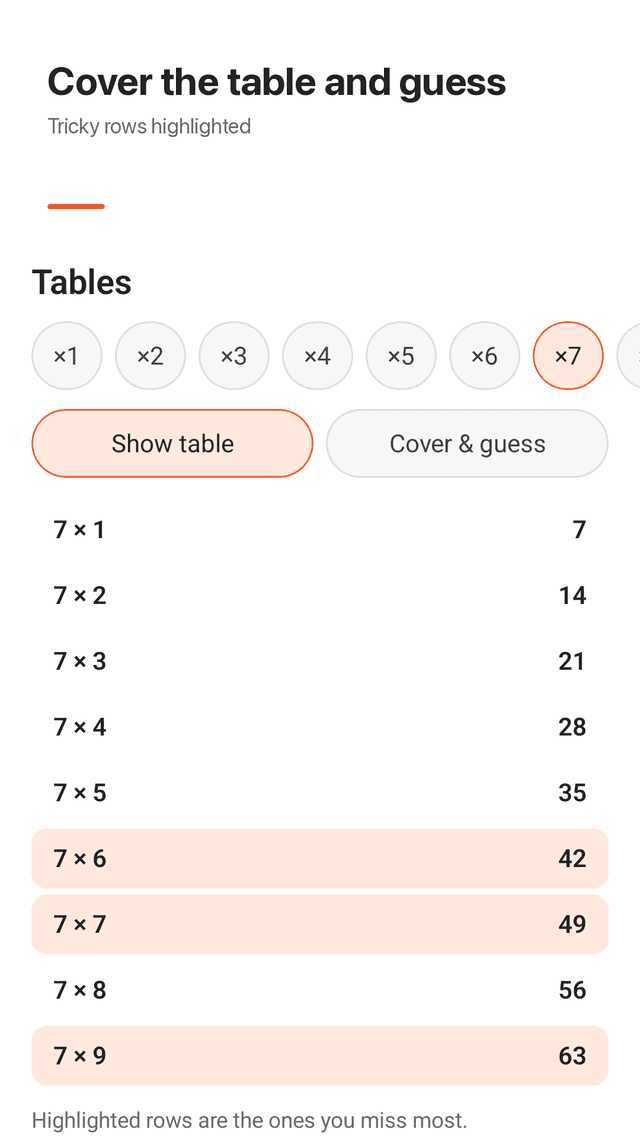The width and height of the screenshot is (640, 1138).
Task: Click the highlighted 7 × 7 row
Action: [x=320, y=924]
